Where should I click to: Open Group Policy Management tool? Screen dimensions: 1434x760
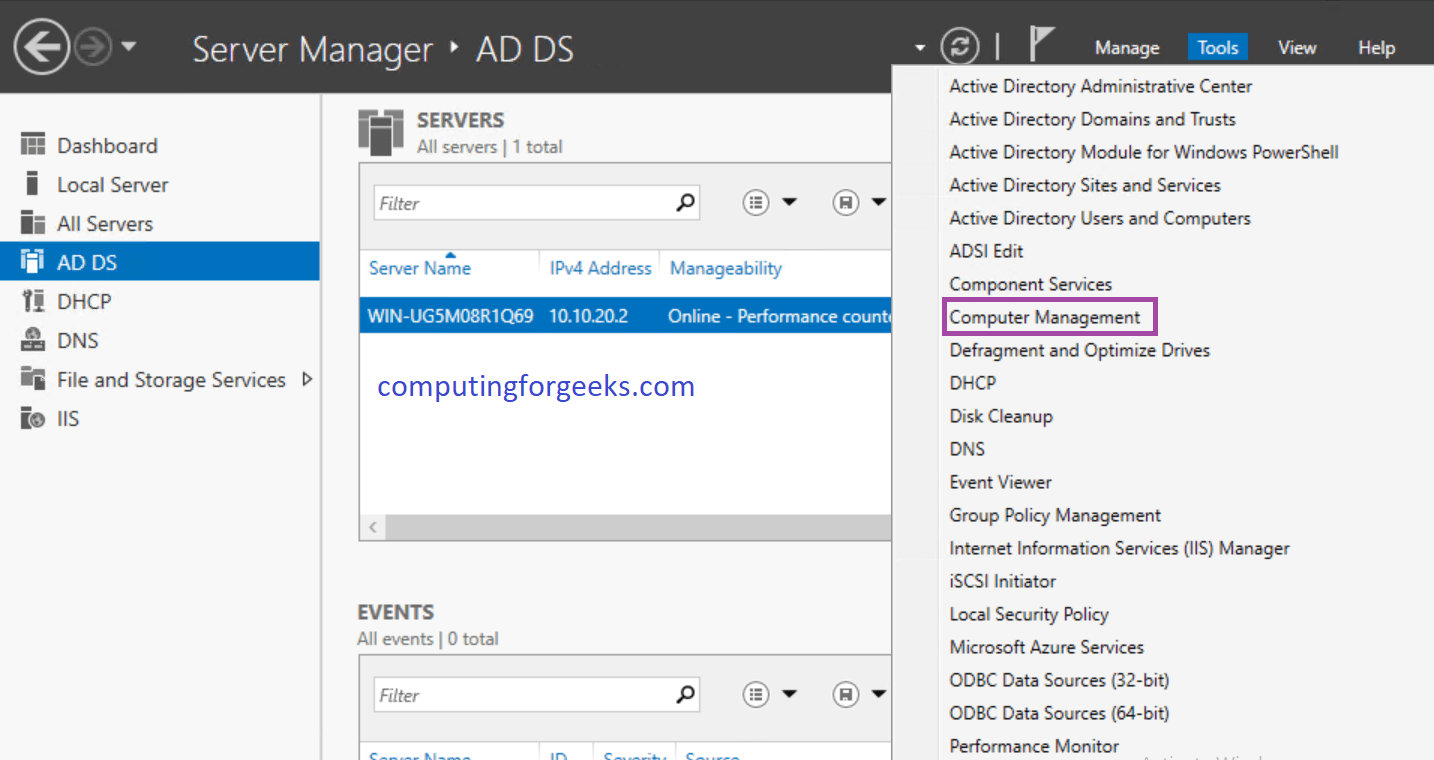tap(1054, 515)
